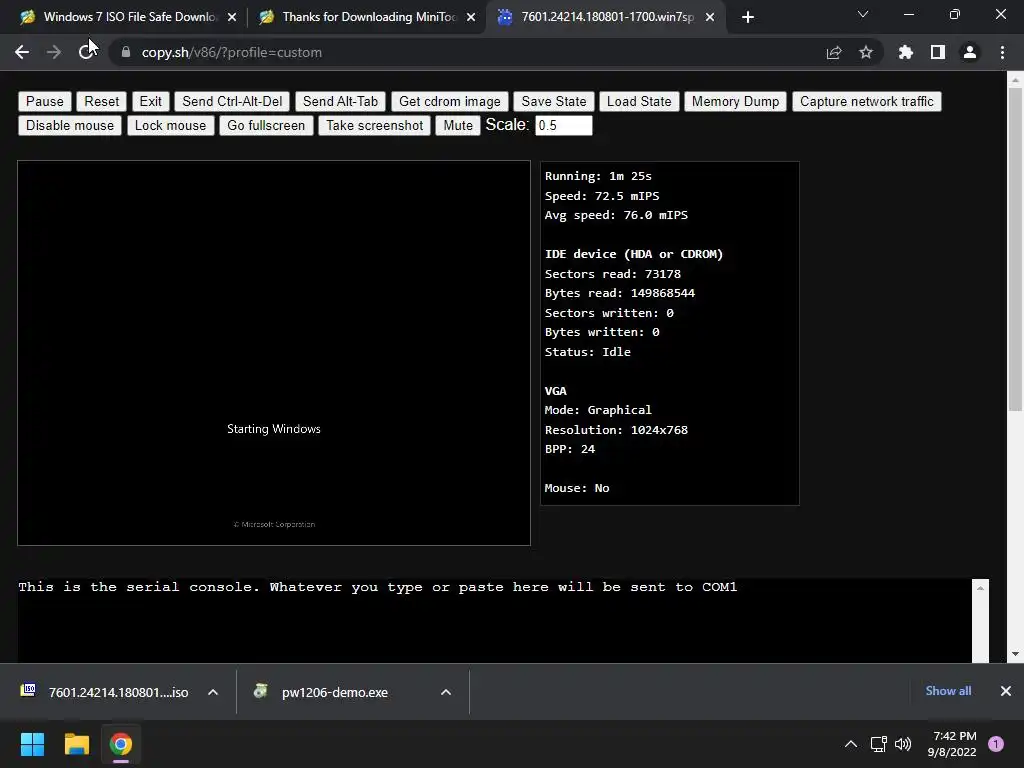Screen dimensions: 1024x768
Task: Click the Memory Dump button
Action: point(735,101)
